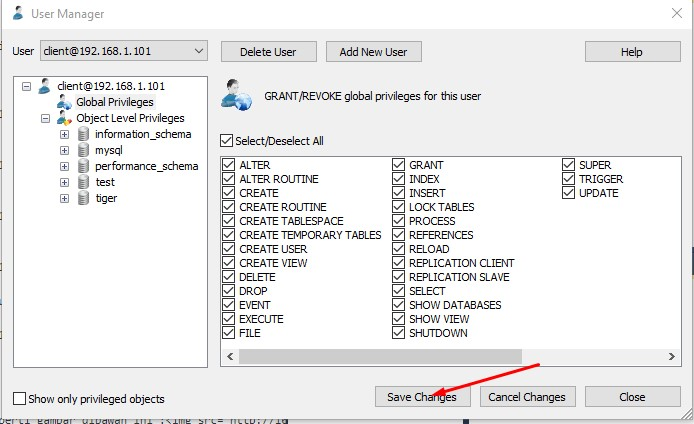
Task: Open the User dropdown list
Action: (198, 51)
